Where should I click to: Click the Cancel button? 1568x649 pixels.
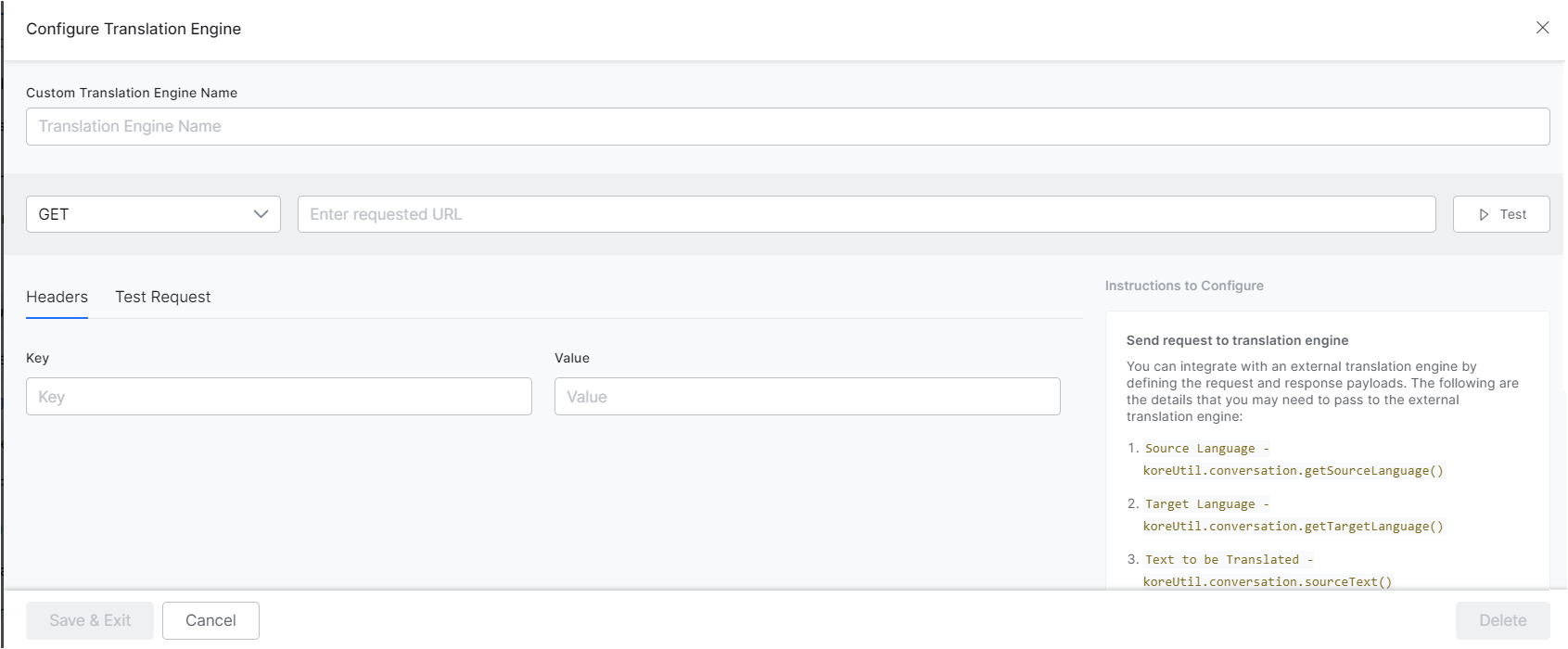tap(210, 620)
